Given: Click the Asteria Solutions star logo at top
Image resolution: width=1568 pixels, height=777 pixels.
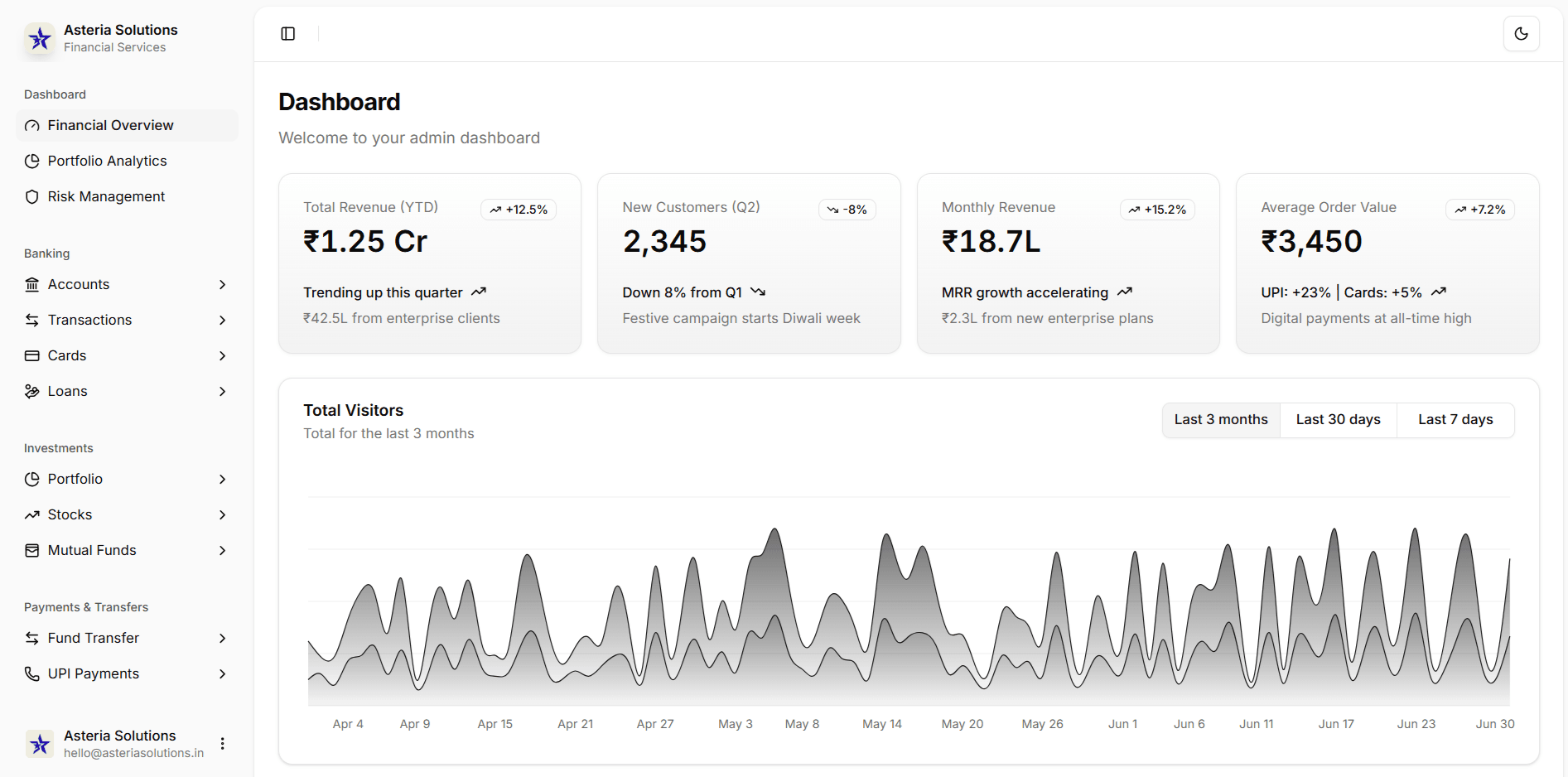Looking at the screenshot, I should [x=40, y=38].
